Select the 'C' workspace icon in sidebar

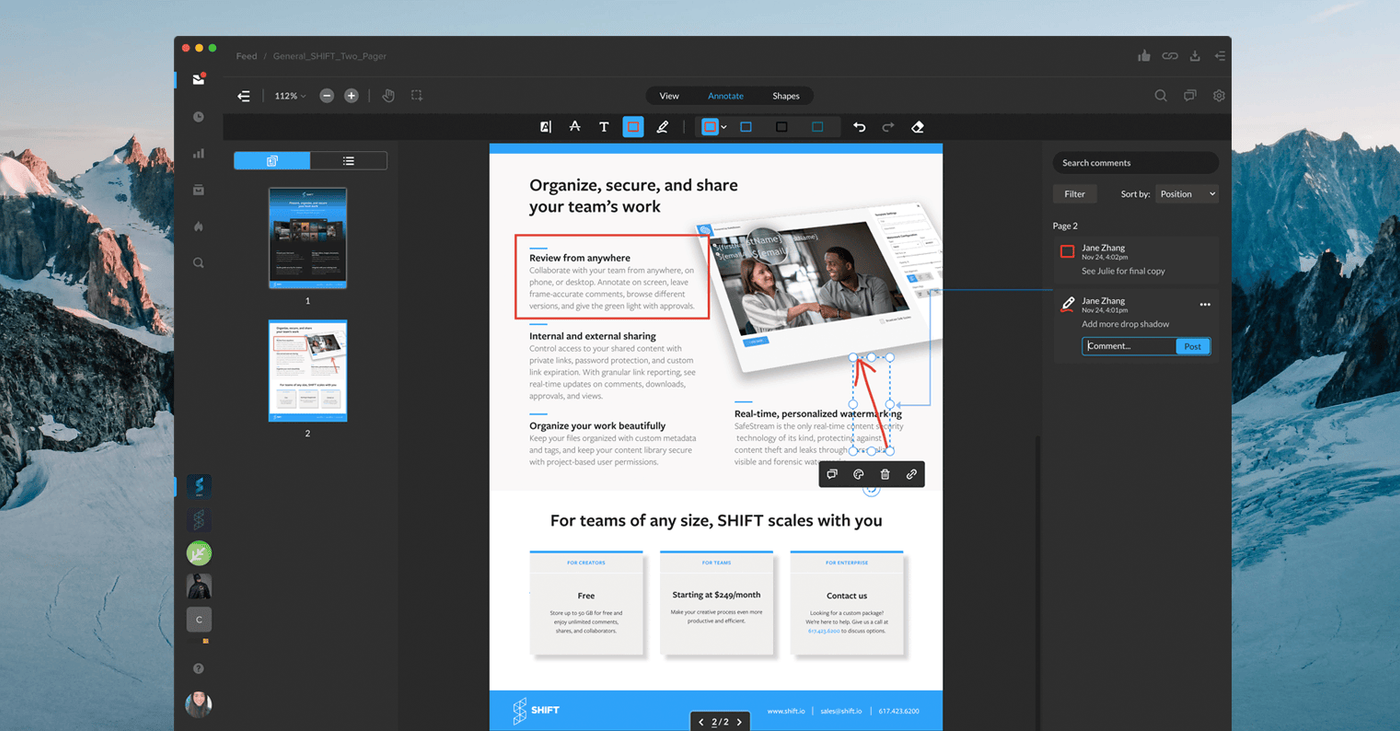(x=199, y=619)
